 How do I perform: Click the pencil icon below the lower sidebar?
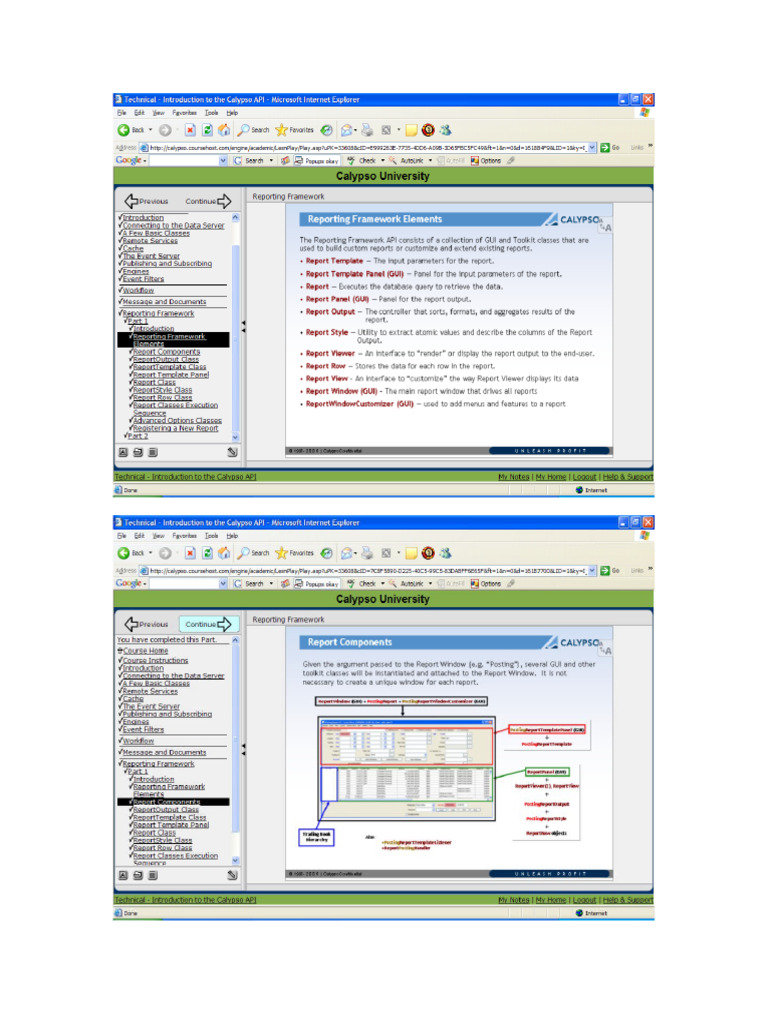(x=232, y=875)
